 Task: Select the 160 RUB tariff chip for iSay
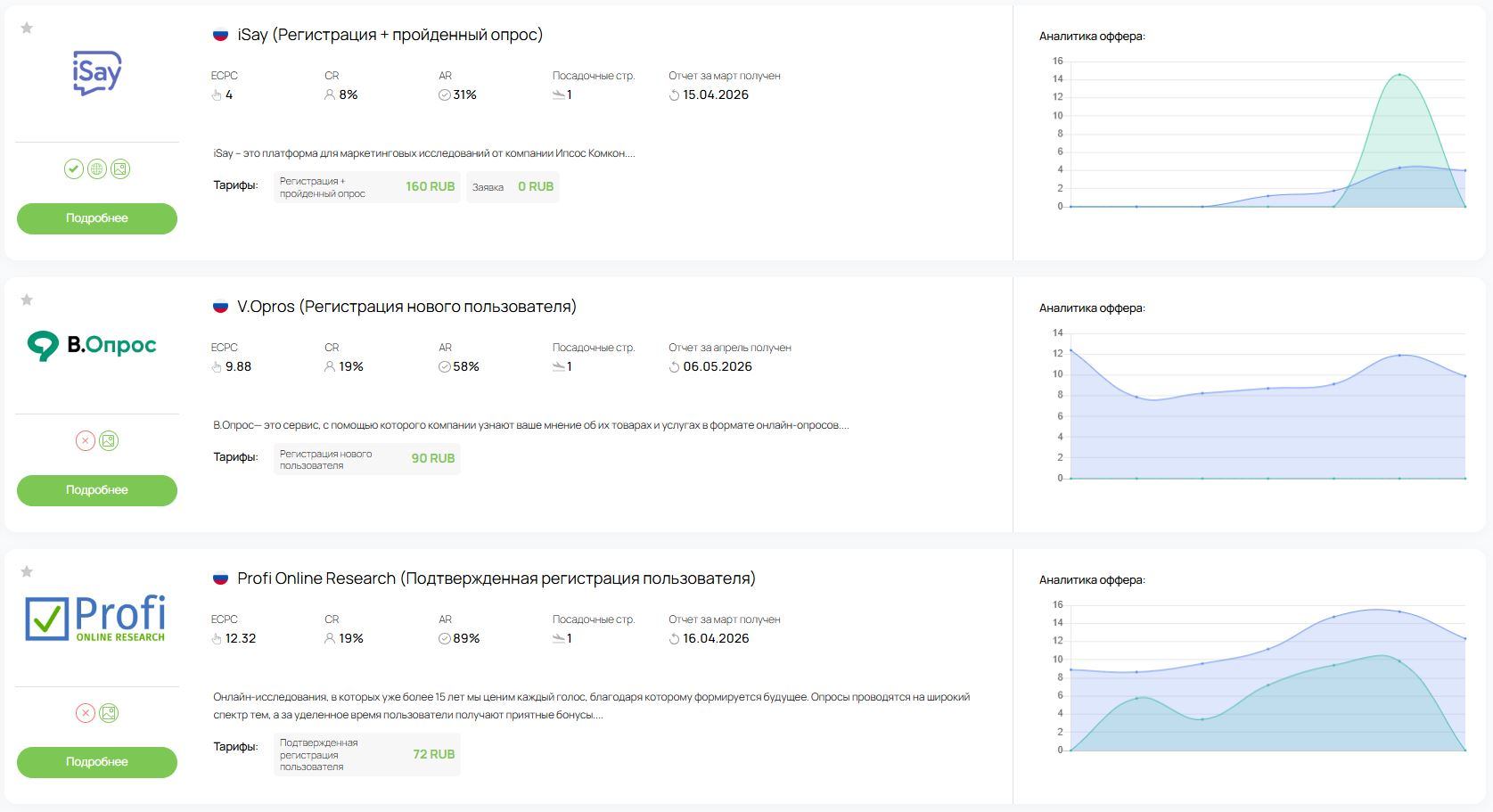point(367,187)
